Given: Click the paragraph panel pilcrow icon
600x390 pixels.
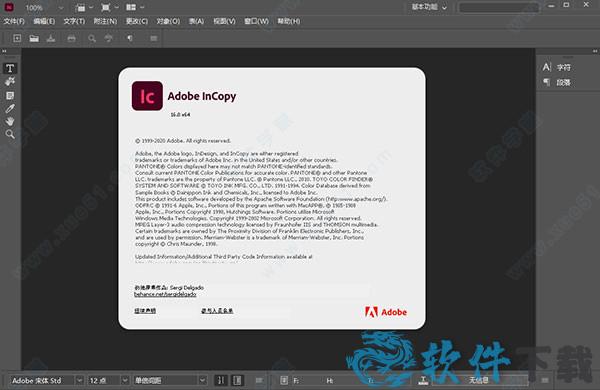Looking at the screenshot, I should coord(546,82).
